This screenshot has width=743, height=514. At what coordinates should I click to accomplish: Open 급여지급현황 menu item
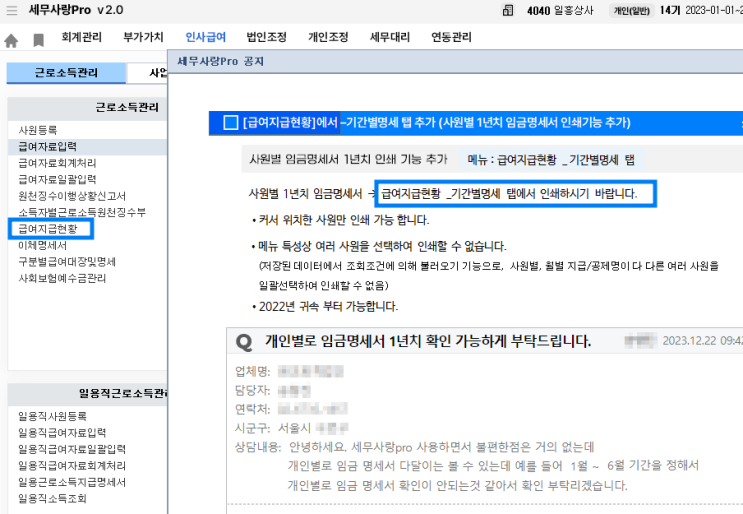click(x=47, y=229)
